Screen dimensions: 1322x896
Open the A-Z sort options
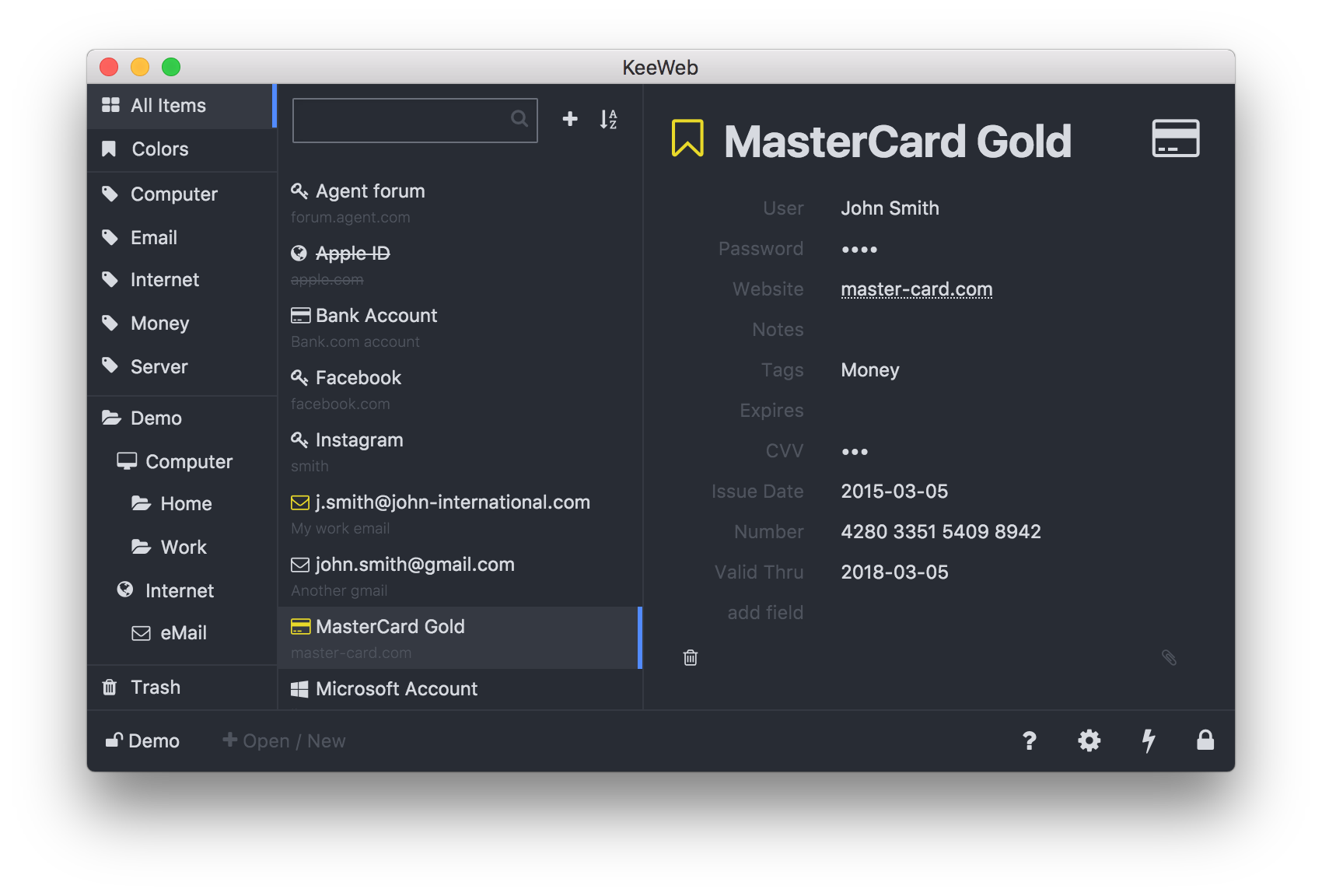click(x=608, y=119)
